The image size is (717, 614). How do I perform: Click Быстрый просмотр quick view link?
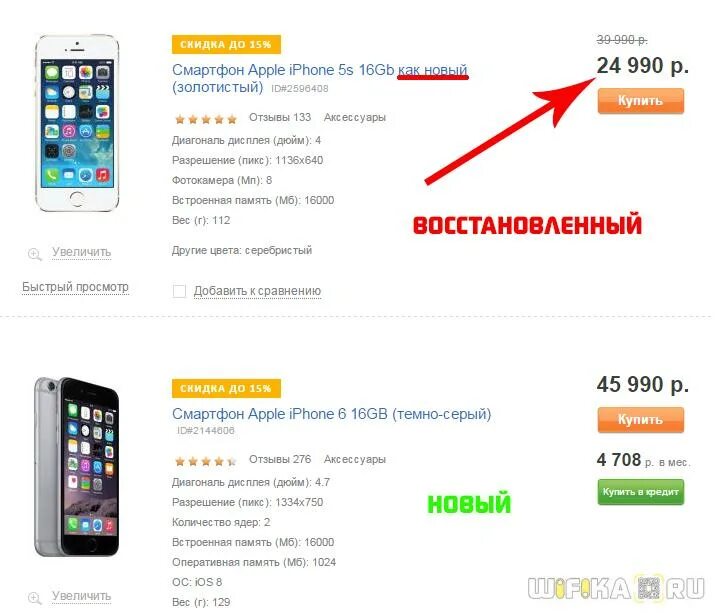pyautogui.click(x=75, y=287)
